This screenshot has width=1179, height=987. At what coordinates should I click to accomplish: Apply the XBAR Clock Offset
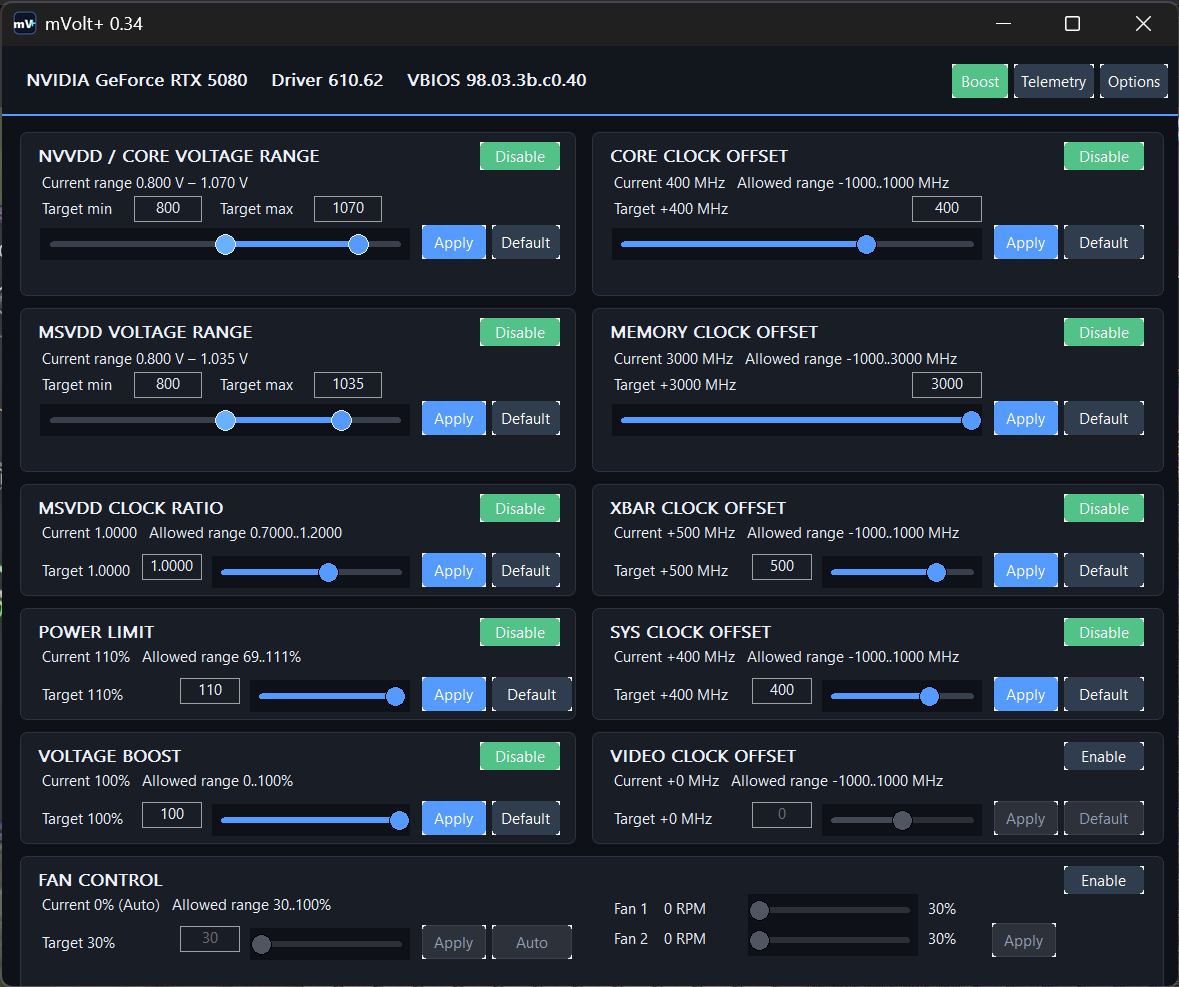pos(1026,570)
